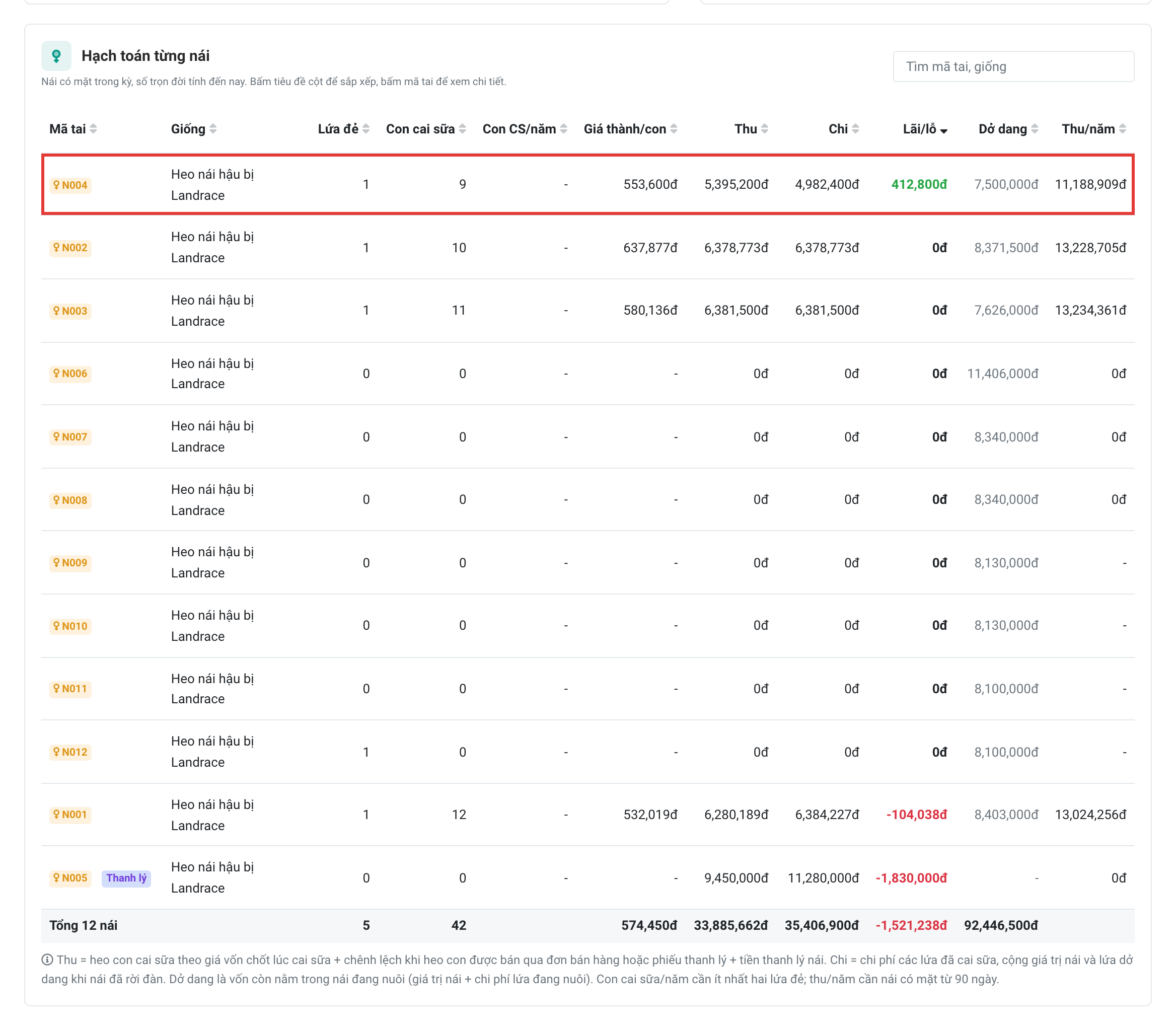1176x1030 pixels.
Task: Sort by Con cai sữa column
Action: (x=426, y=129)
